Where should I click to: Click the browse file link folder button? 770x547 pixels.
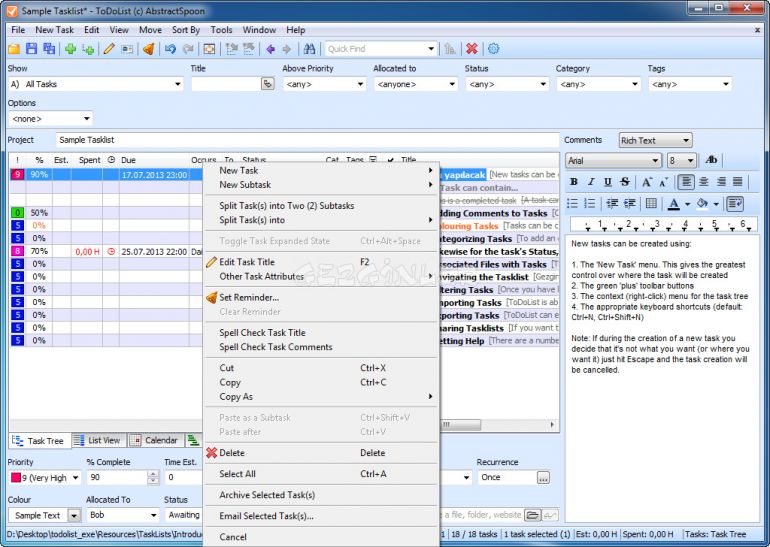(532, 515)
